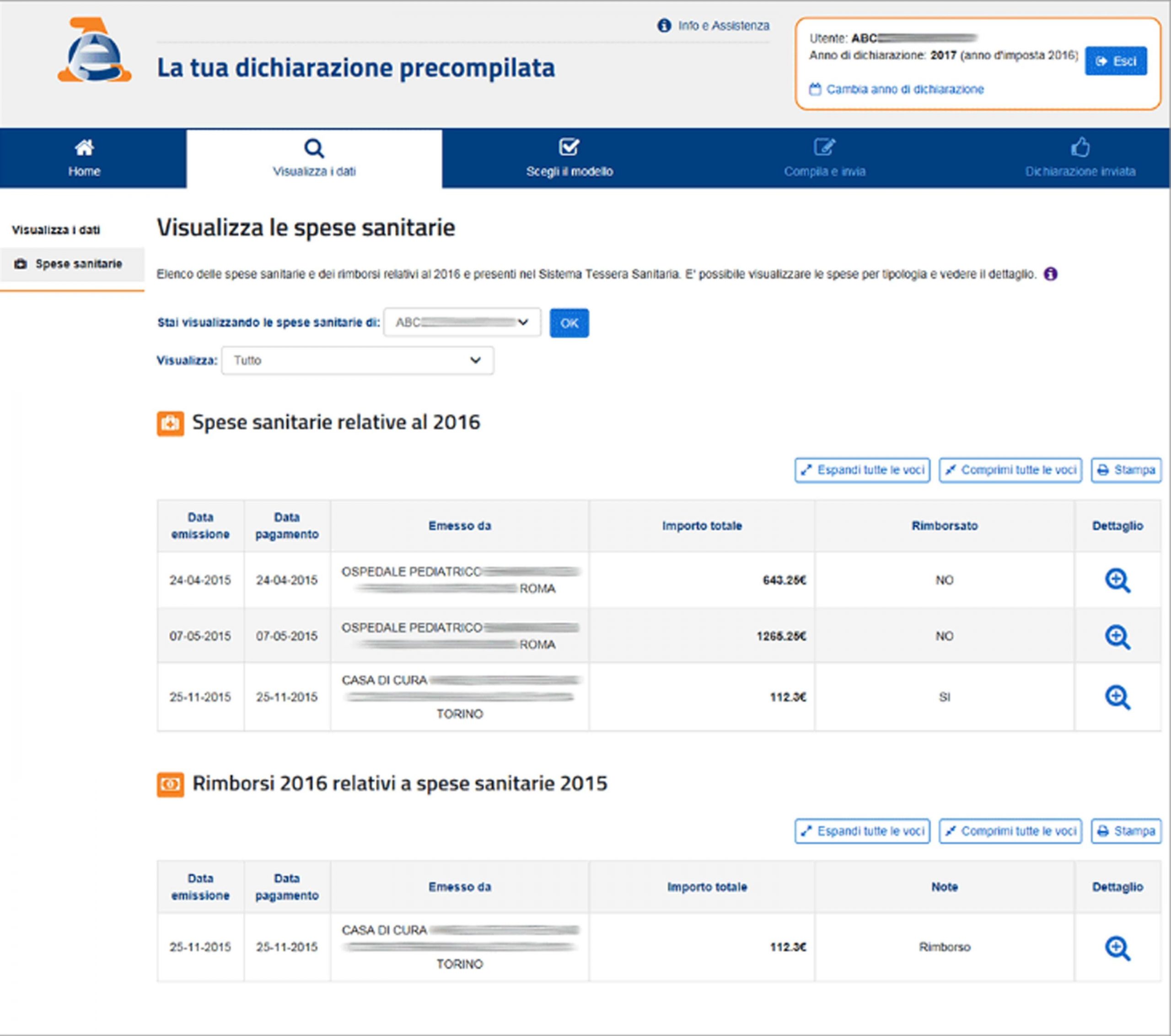Image resolution: width=1171 pixels, height=1036 pixels.
Task: Show the detail for the Torino 112.3€ expense with SI
Action: tap(1117, 698)
